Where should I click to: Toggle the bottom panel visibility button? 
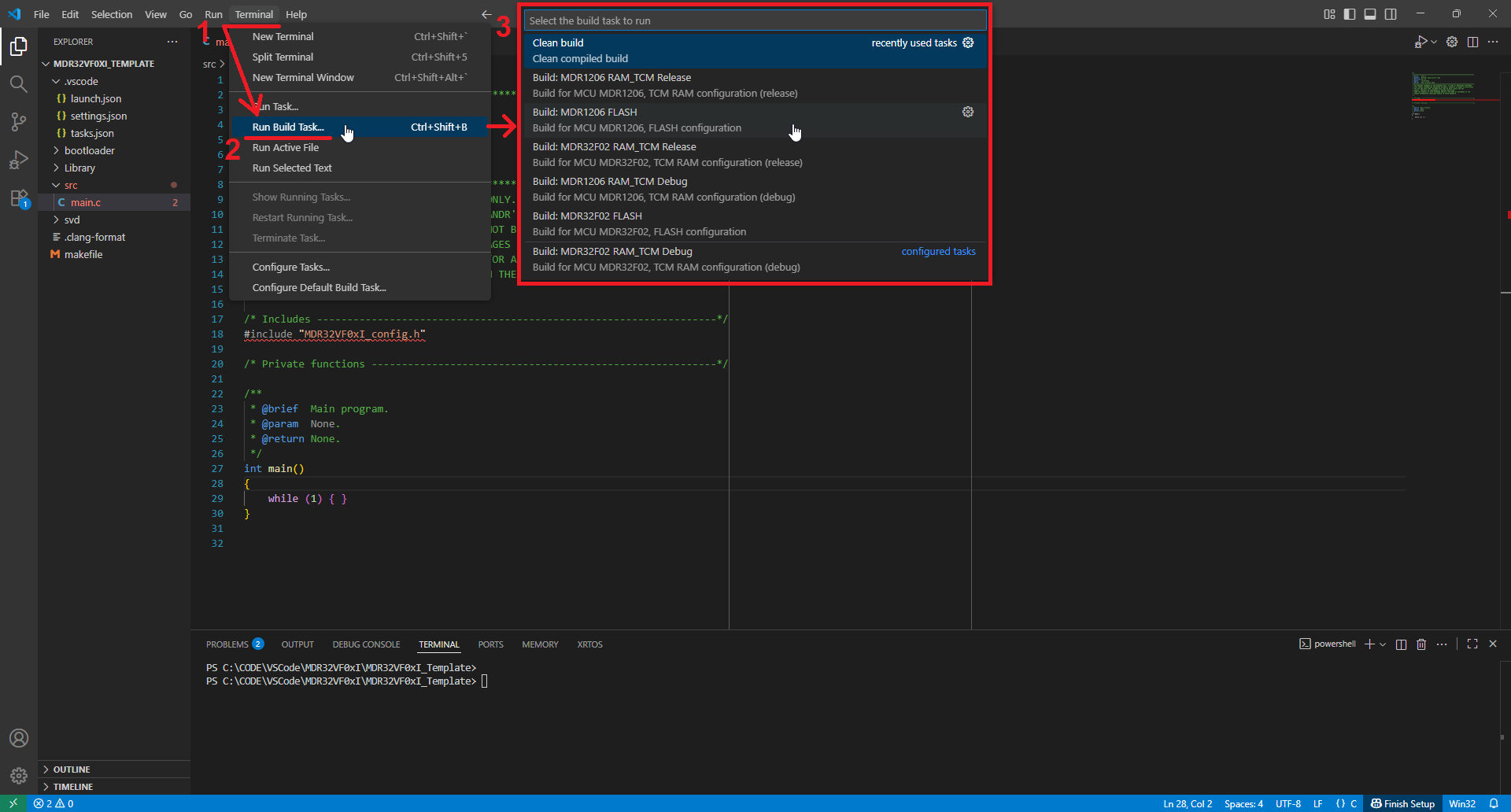pos(1370,14)
